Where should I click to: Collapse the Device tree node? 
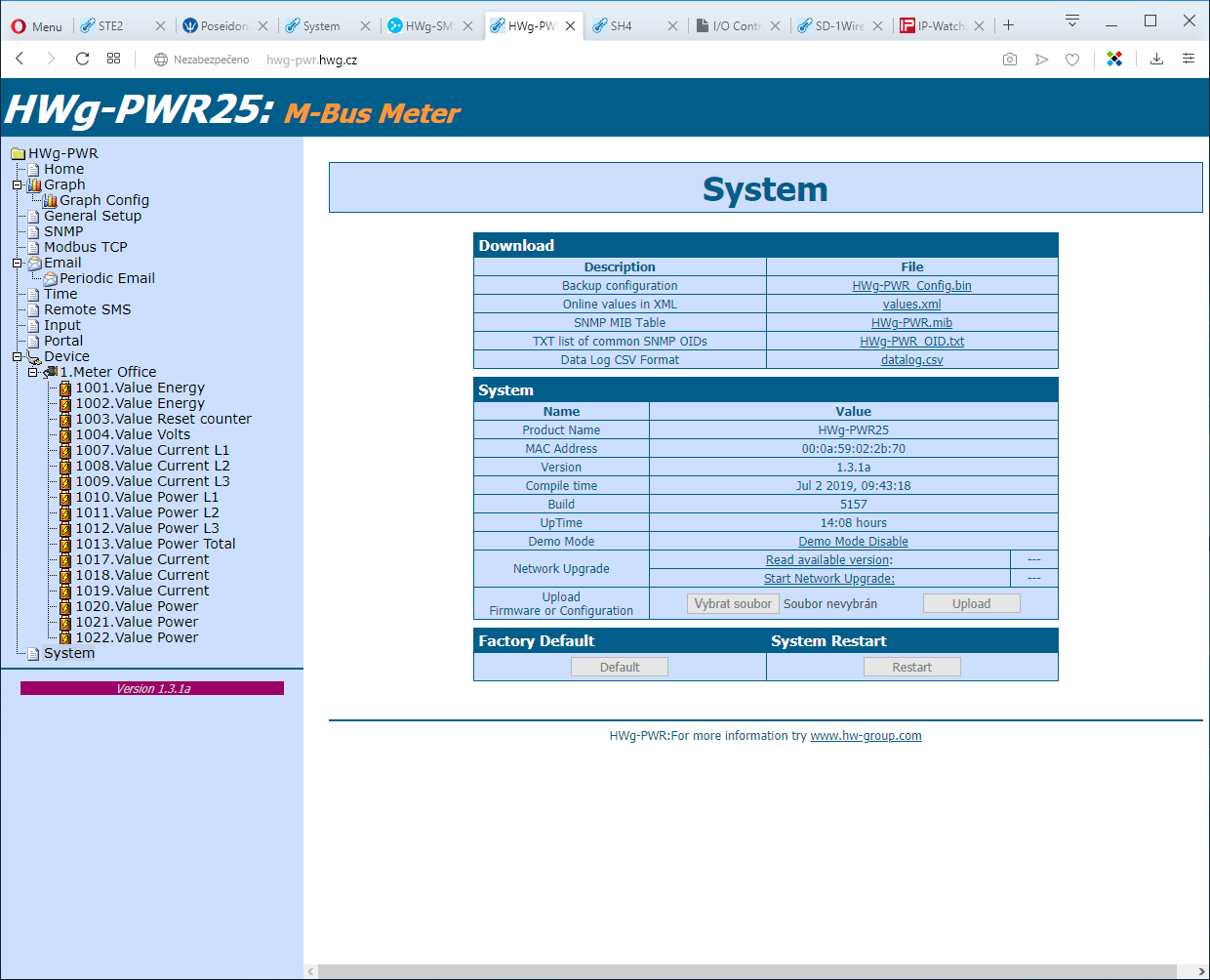click(17, 356)
